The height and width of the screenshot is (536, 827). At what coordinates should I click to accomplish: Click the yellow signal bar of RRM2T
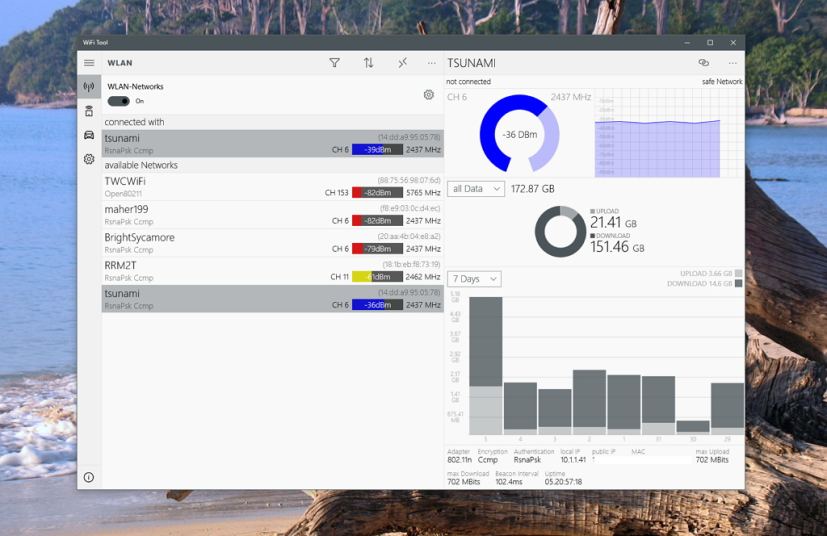click(377, 276)
